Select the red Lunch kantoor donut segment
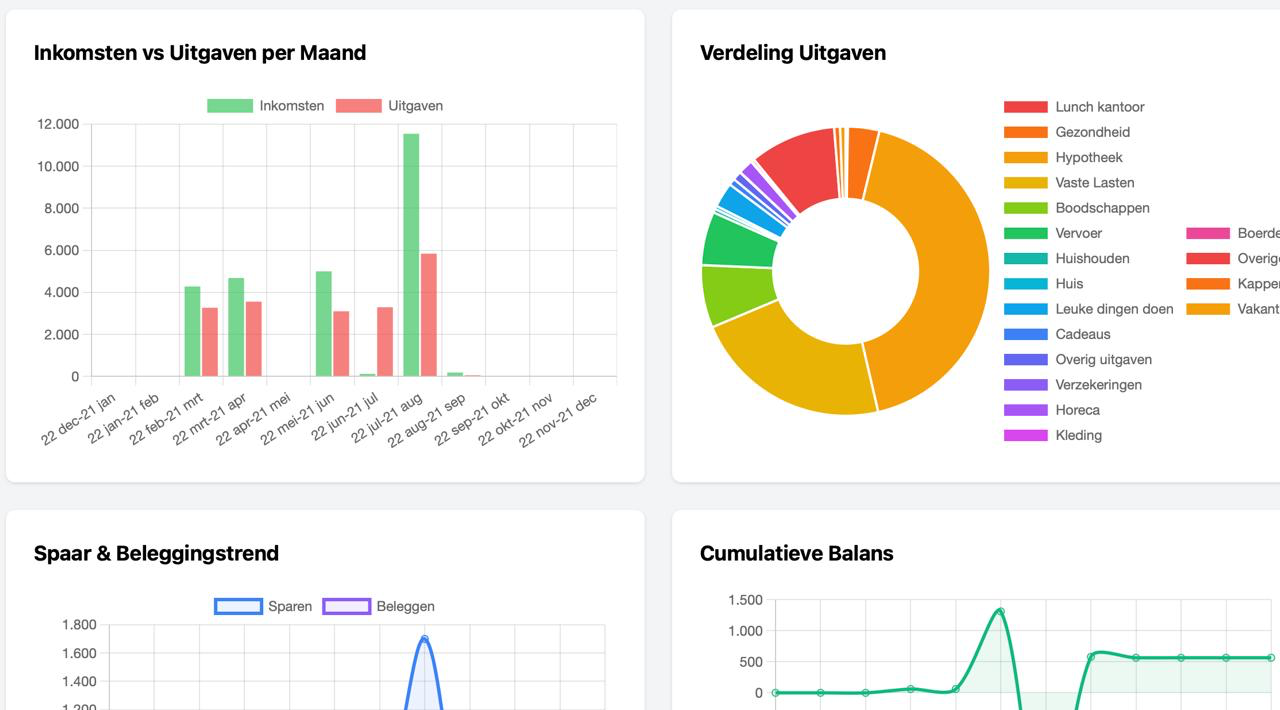The width and height of the screenshot is (1280, 710). pos(803,168)
